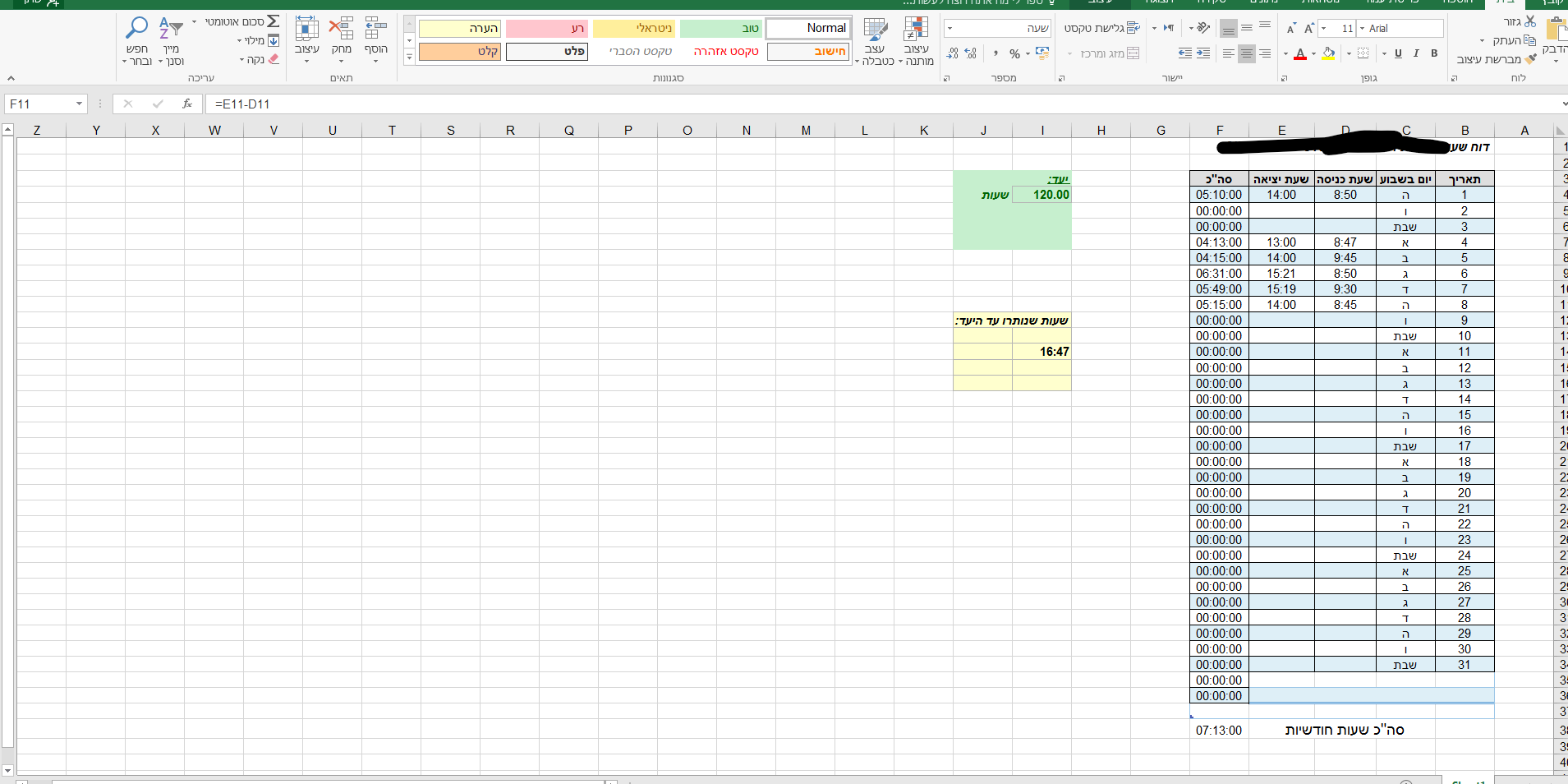
Task: Apply percent style with the % icon
Action: (x=1015, y=54)
